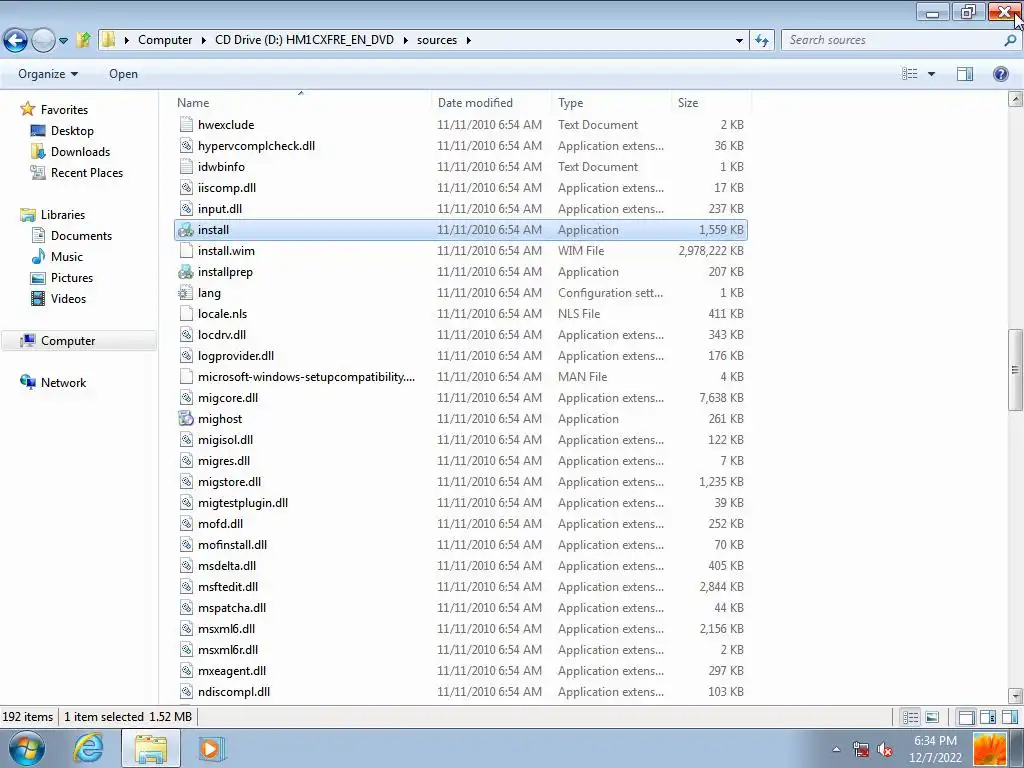Open Pictures library
Viewport: 1024px width, 768px height.
72,278
